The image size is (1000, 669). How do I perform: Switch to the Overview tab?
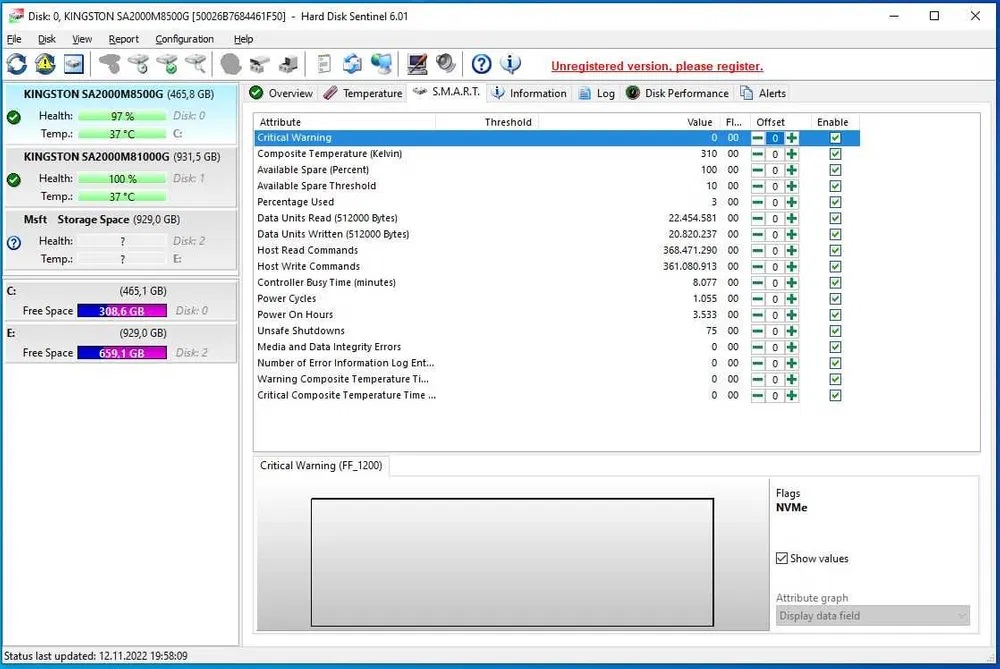point(282,93)
